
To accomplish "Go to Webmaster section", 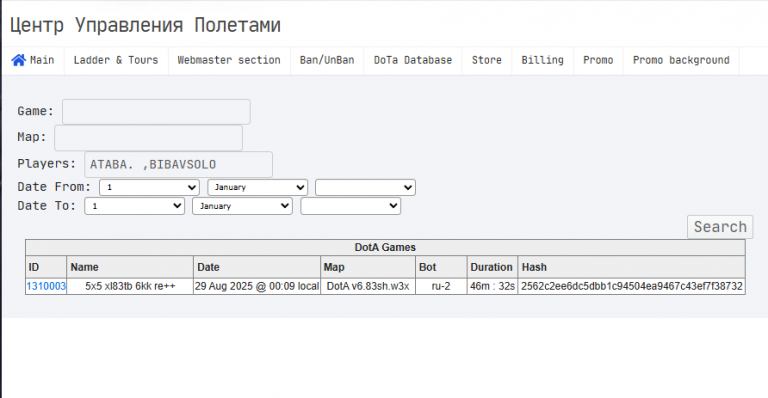I will [x=229, y=60].
